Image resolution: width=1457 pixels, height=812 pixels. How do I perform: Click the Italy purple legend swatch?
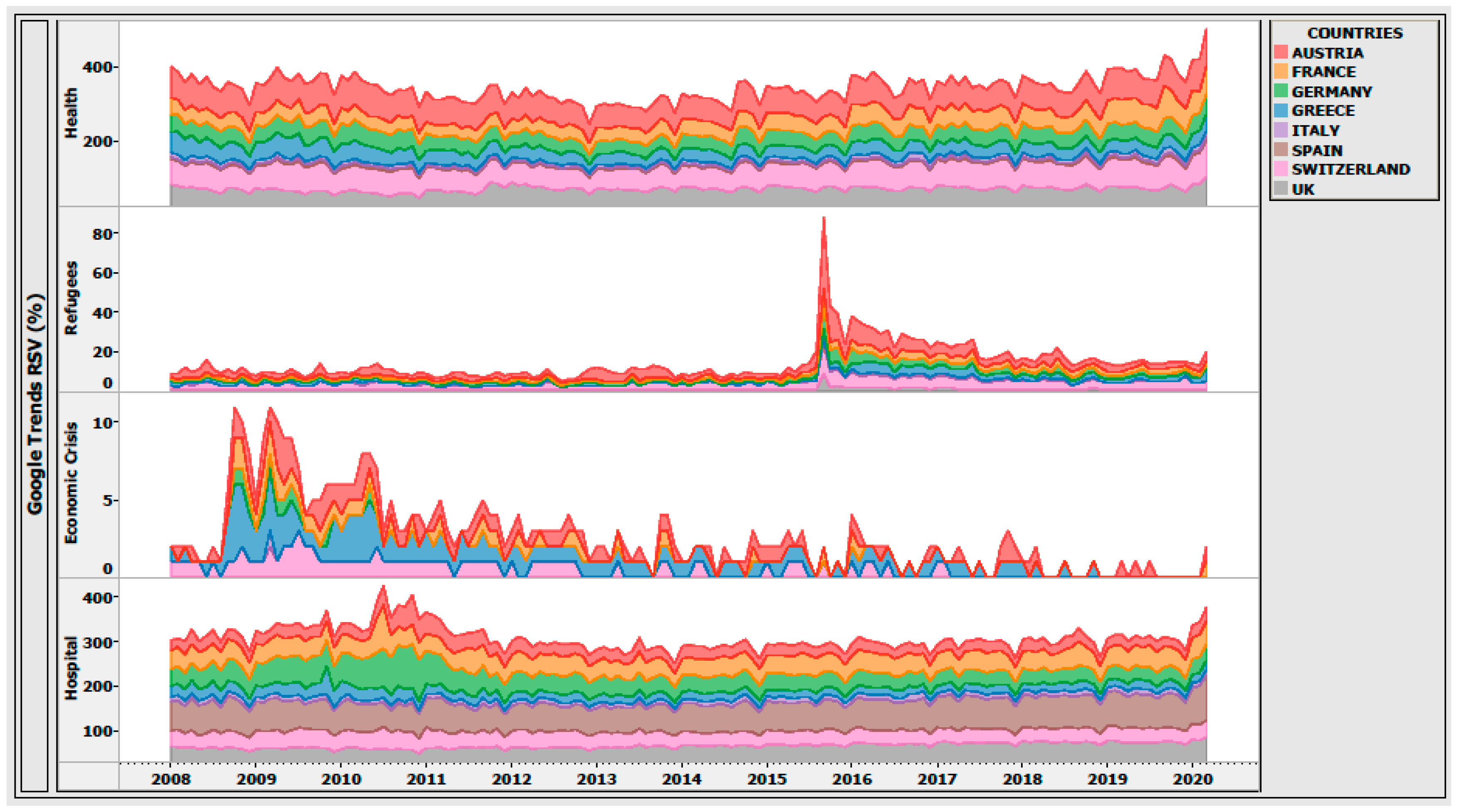click(1281, 130)
